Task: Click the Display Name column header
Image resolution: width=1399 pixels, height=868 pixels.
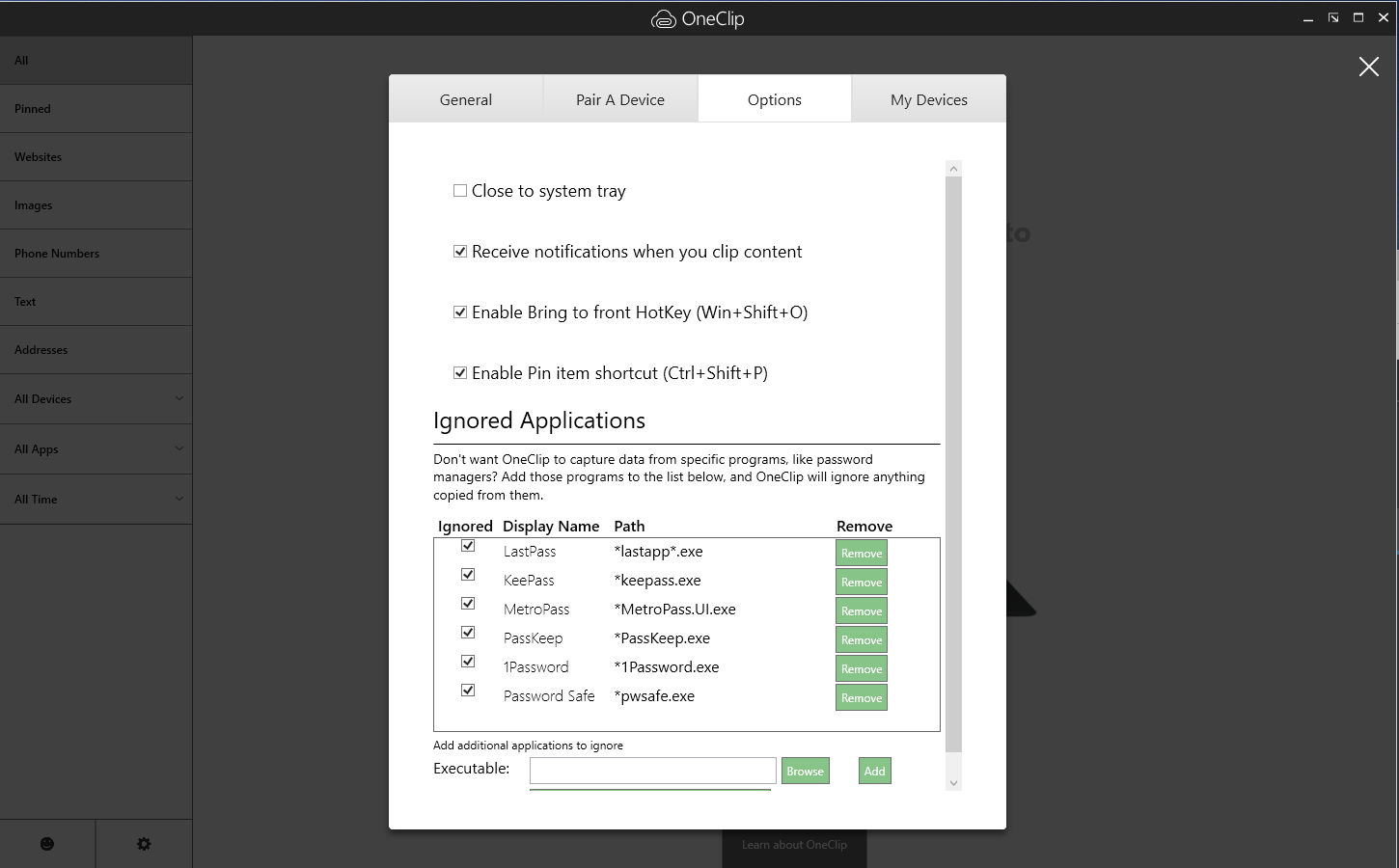Action: point(551,526)
